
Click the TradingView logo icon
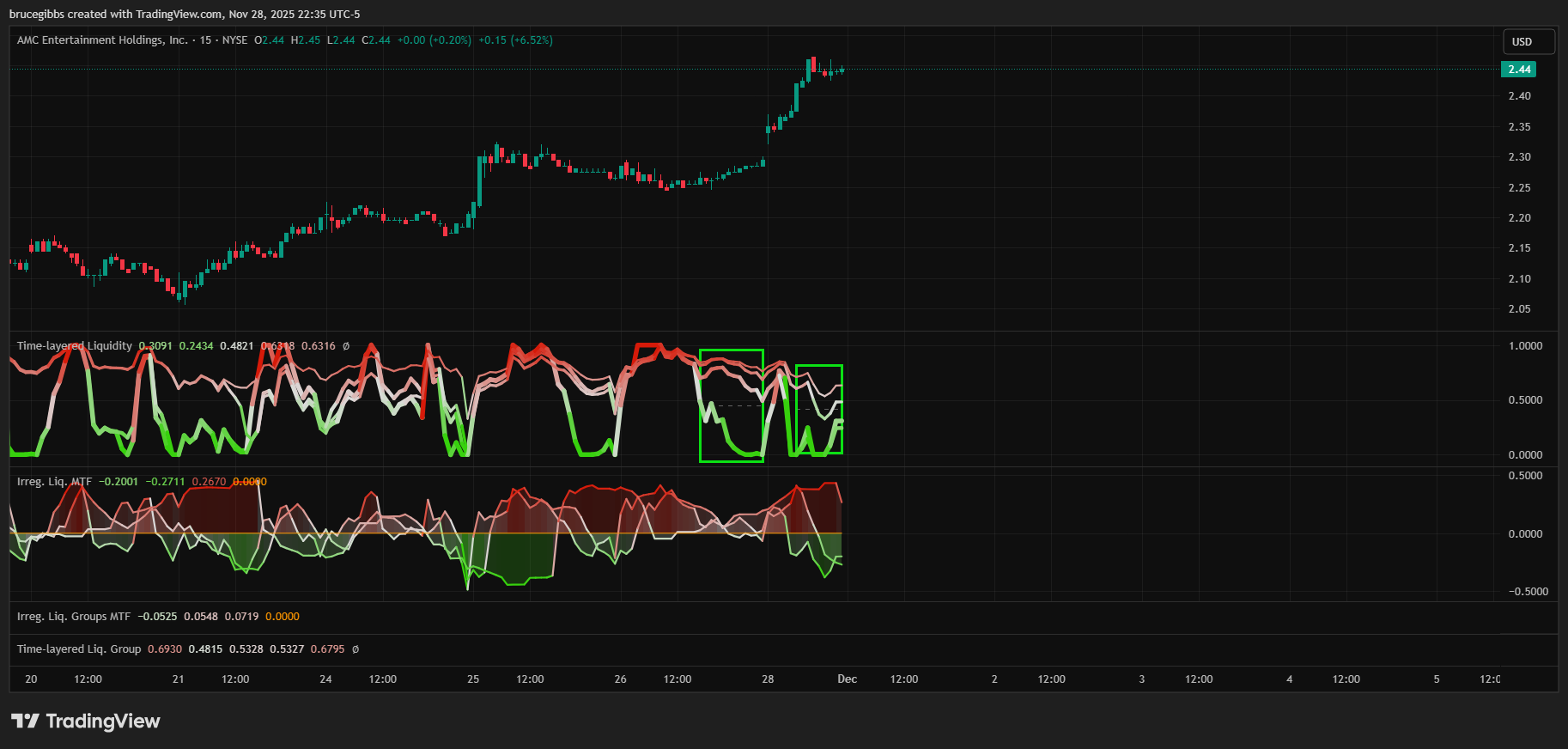click(25, 721)
